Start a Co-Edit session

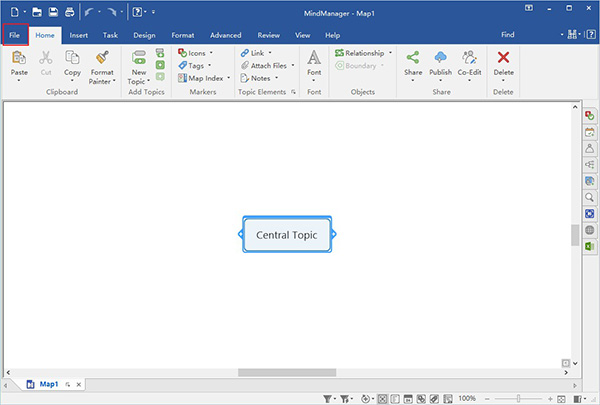(x=470, y=59)
